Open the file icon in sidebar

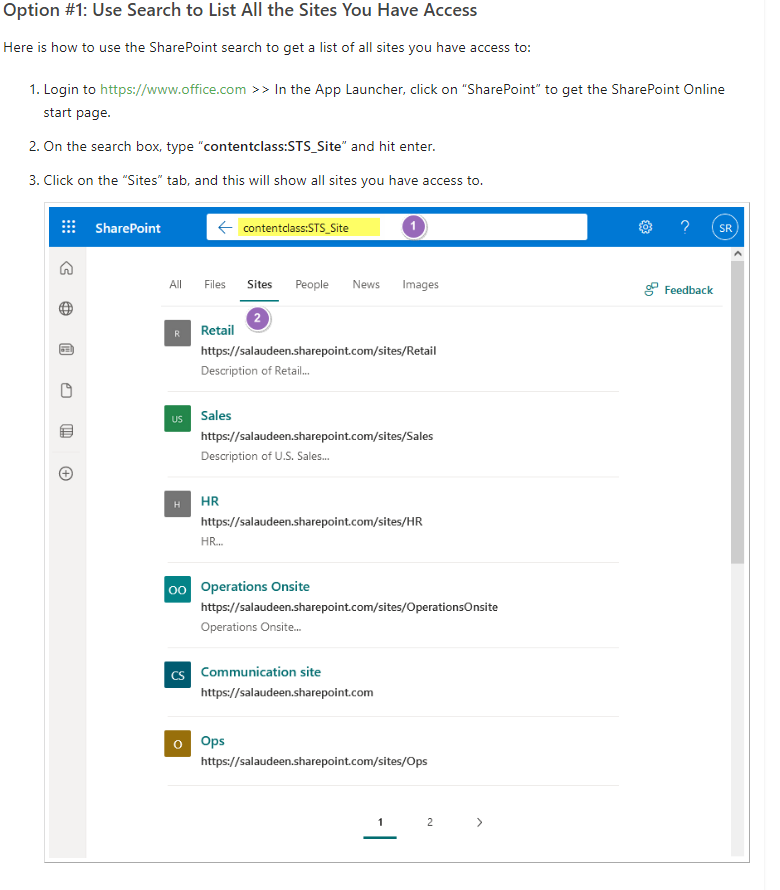pos(66,391)
